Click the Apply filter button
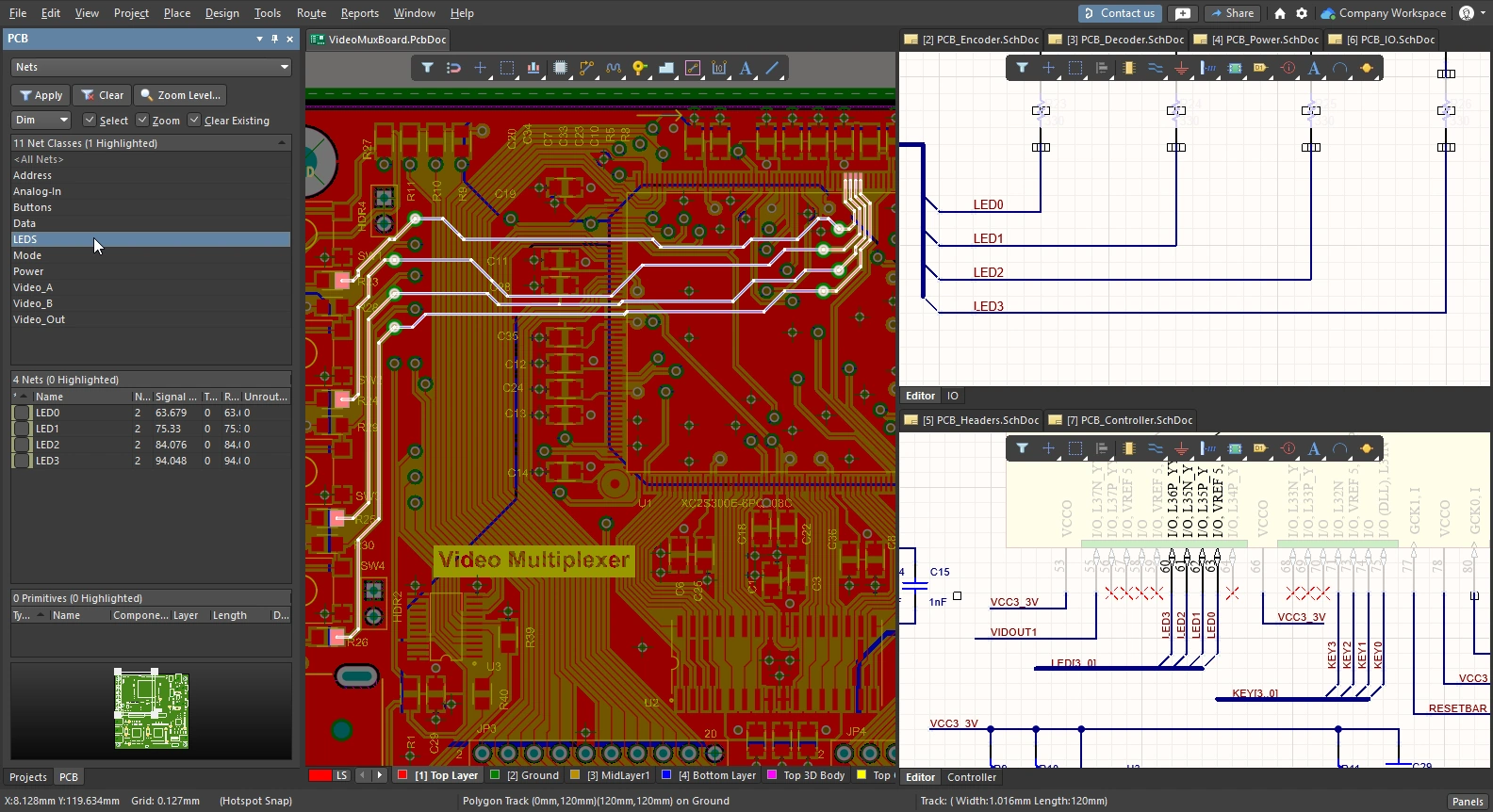This screenshot has width=1493, height=812. 41,95
